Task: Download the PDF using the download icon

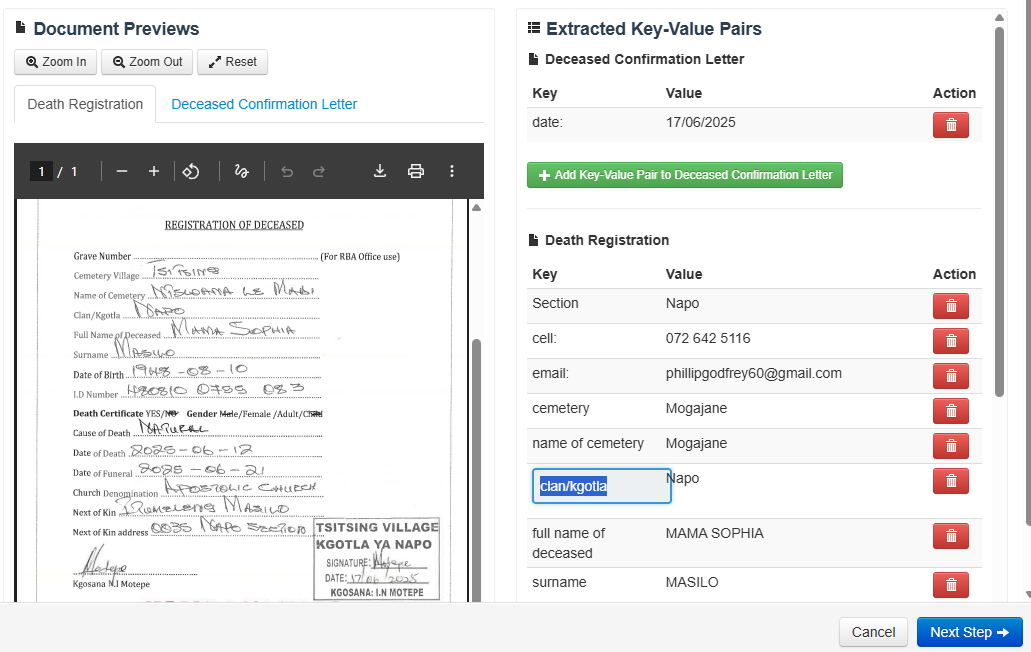Action: [380, 171]
